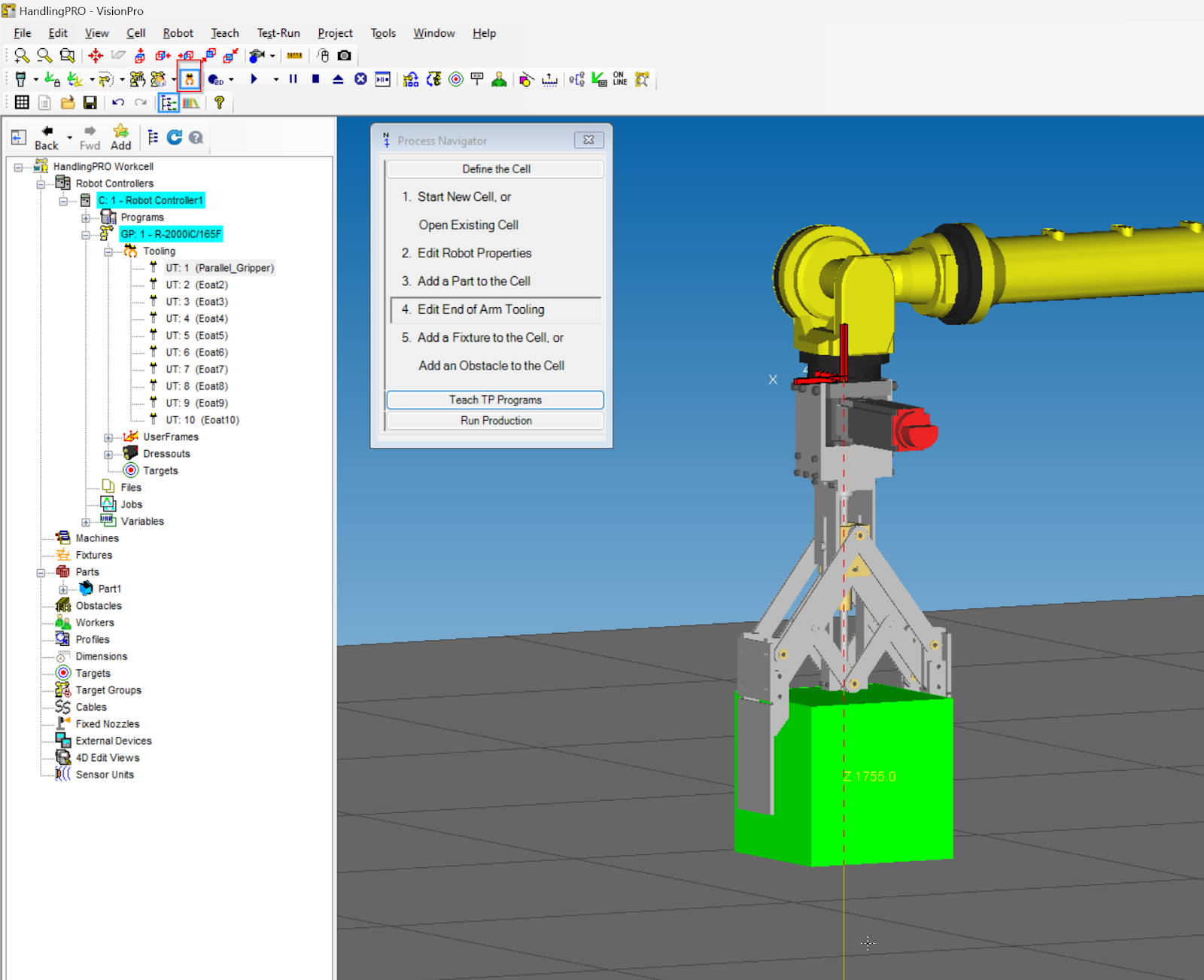Click the blue X abort icon
The image size is (1204, 980).
361,79
